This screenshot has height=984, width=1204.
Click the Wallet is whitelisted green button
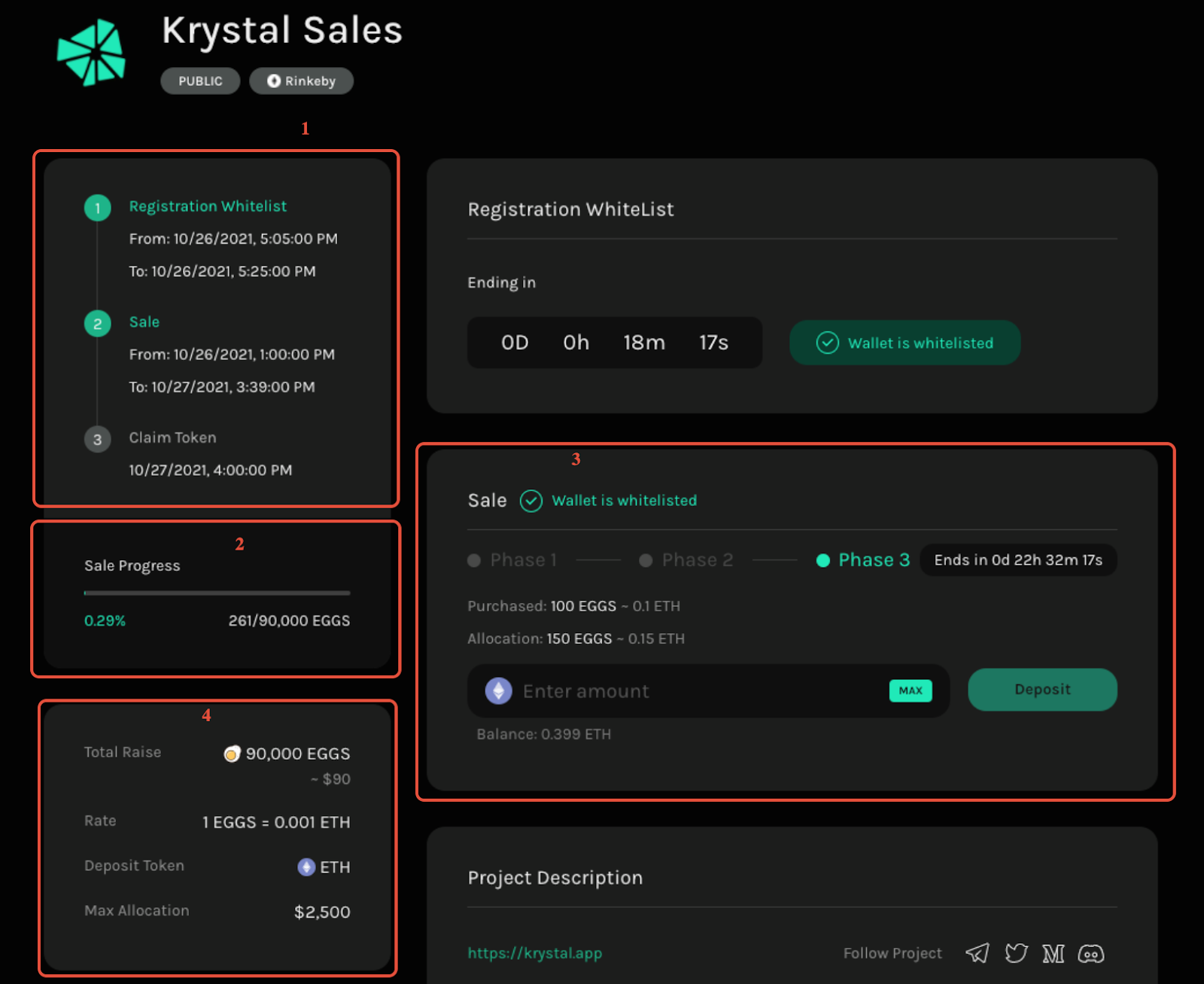(905, 343)
